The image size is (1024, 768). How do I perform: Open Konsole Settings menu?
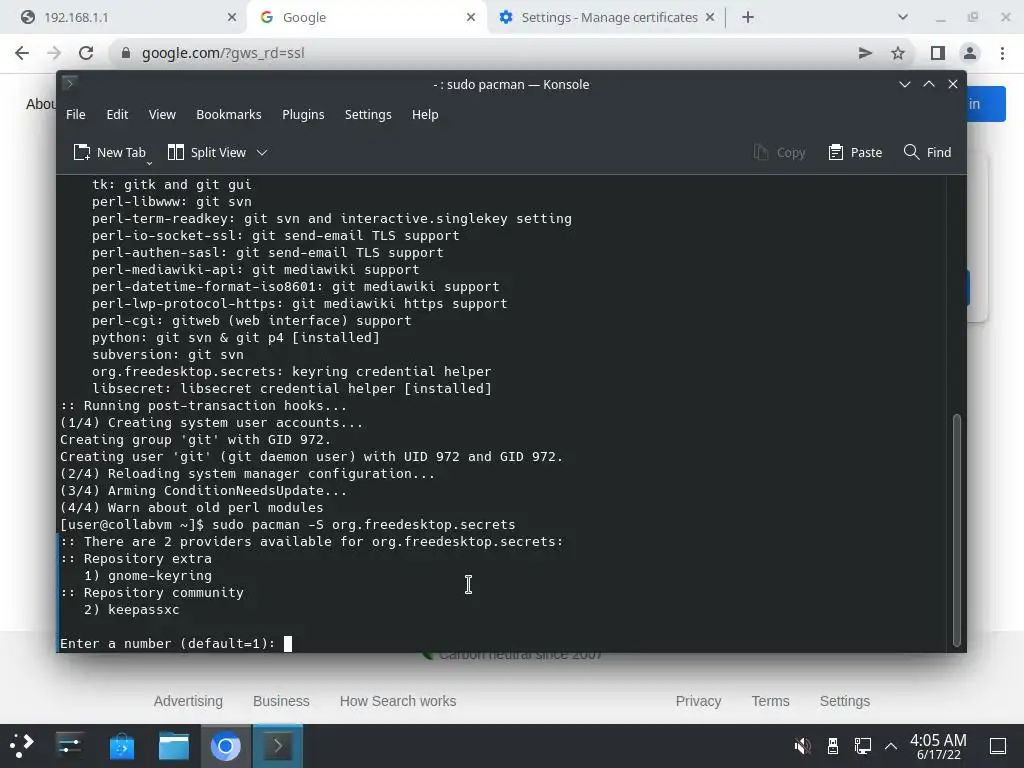tap(368, 114)
